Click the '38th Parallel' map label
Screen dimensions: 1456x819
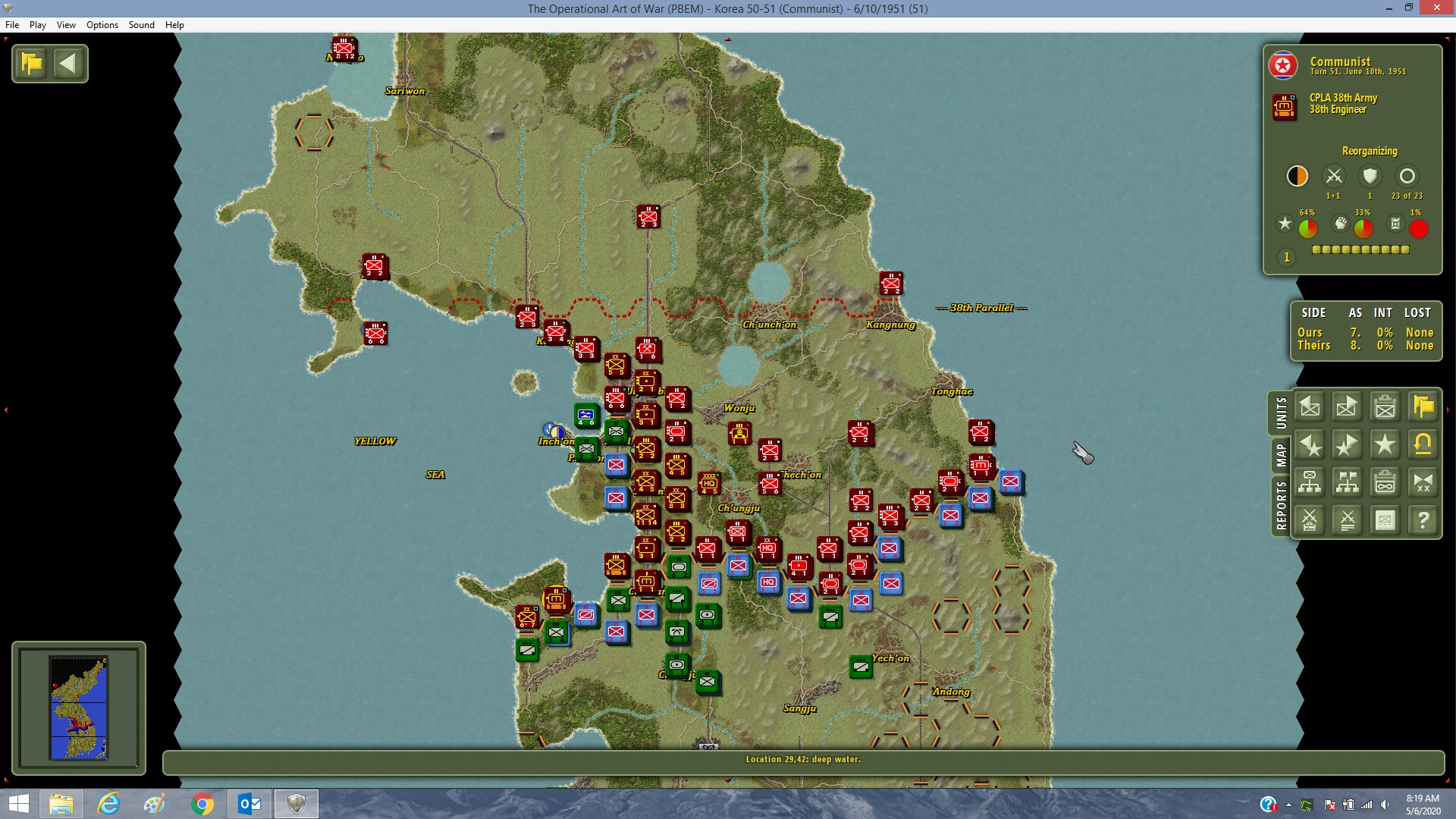pos(981,308)
